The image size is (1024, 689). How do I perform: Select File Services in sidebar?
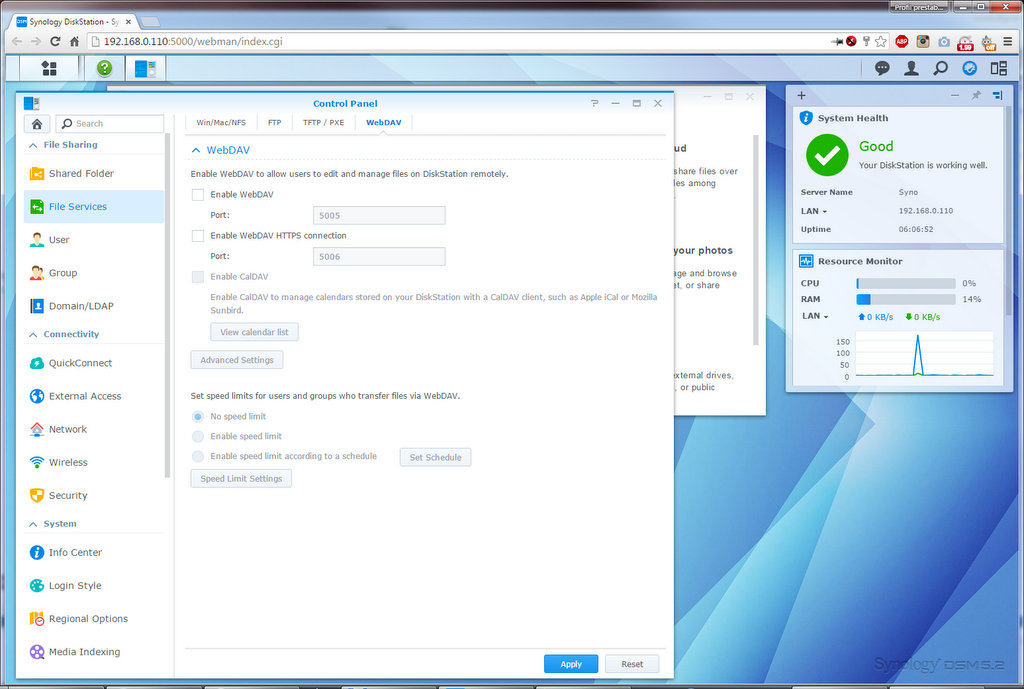coord(94,206)
